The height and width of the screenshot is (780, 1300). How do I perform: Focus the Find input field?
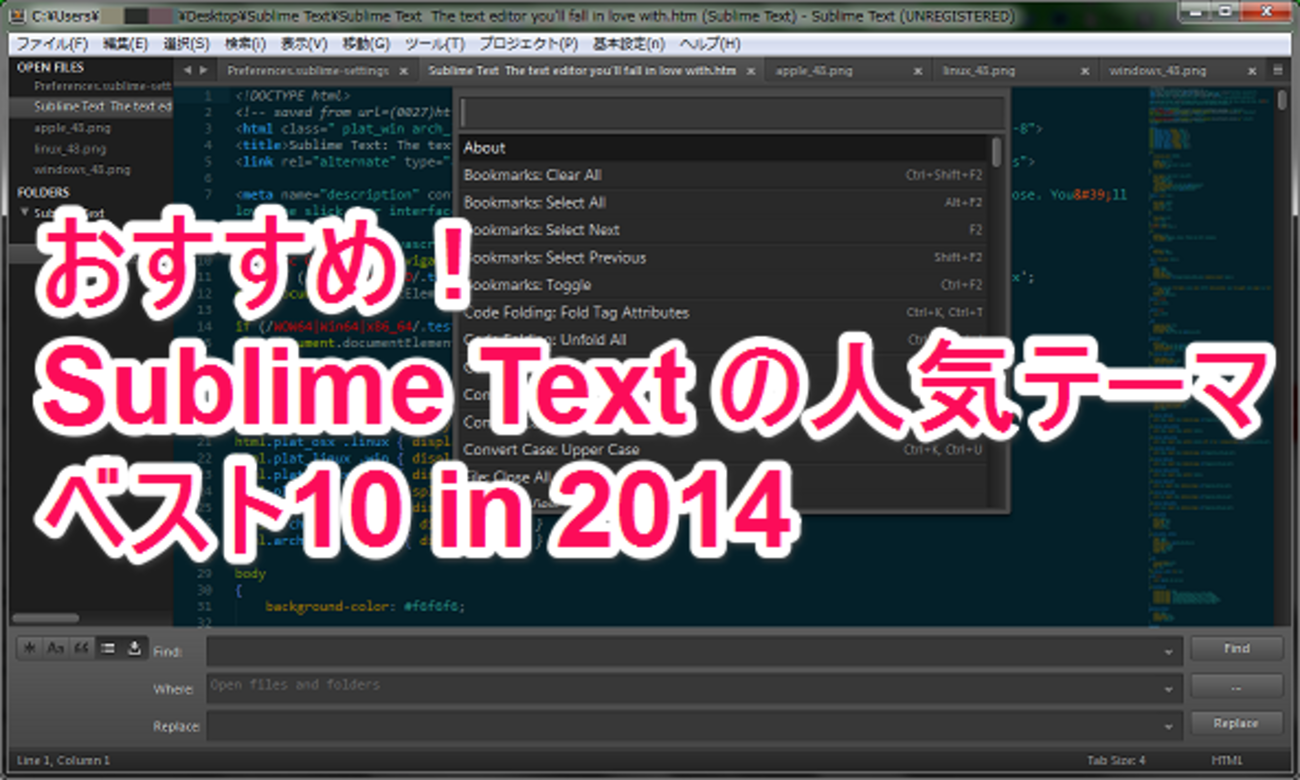(x=693, y=651)
